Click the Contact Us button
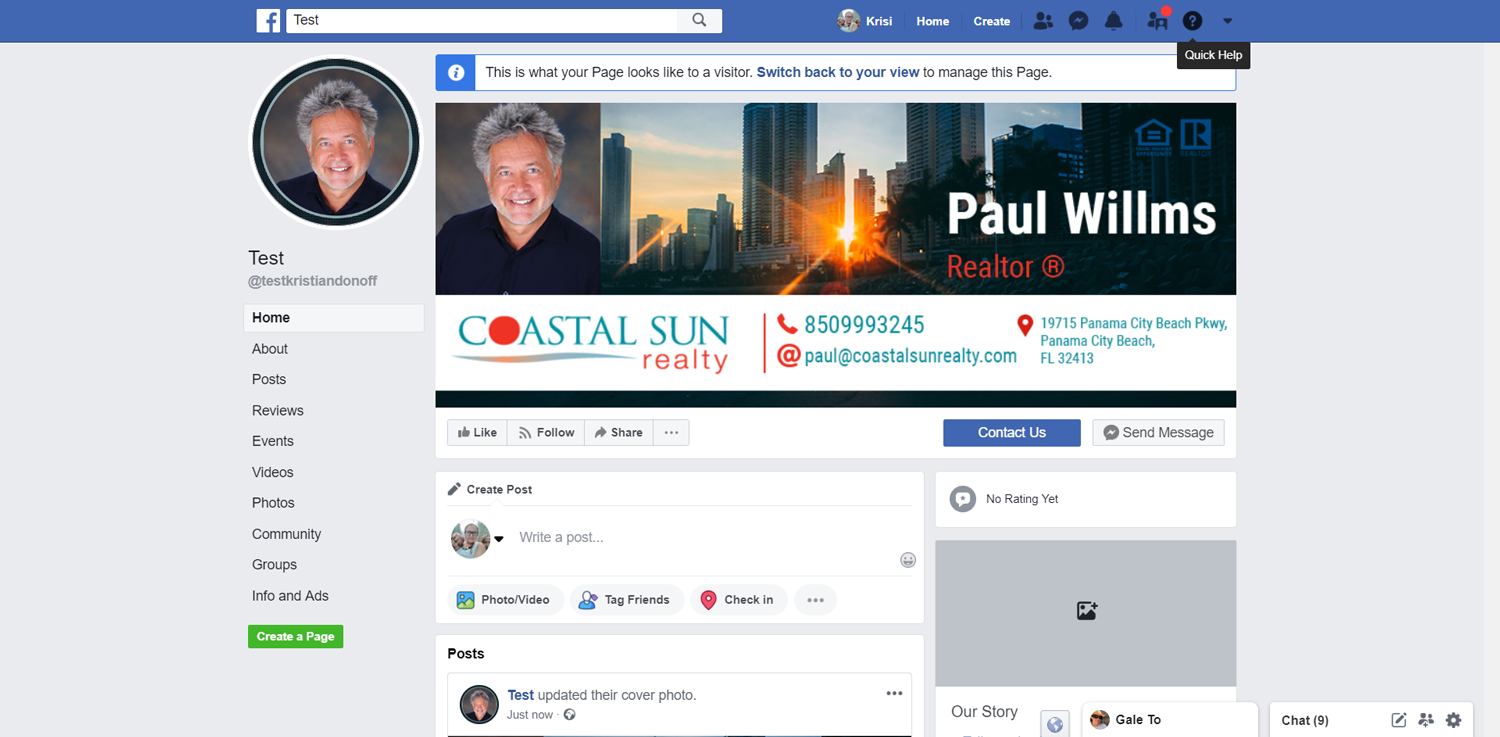Image resolution: width=1500 pixels, height=737 pixels. (1011, 432)
